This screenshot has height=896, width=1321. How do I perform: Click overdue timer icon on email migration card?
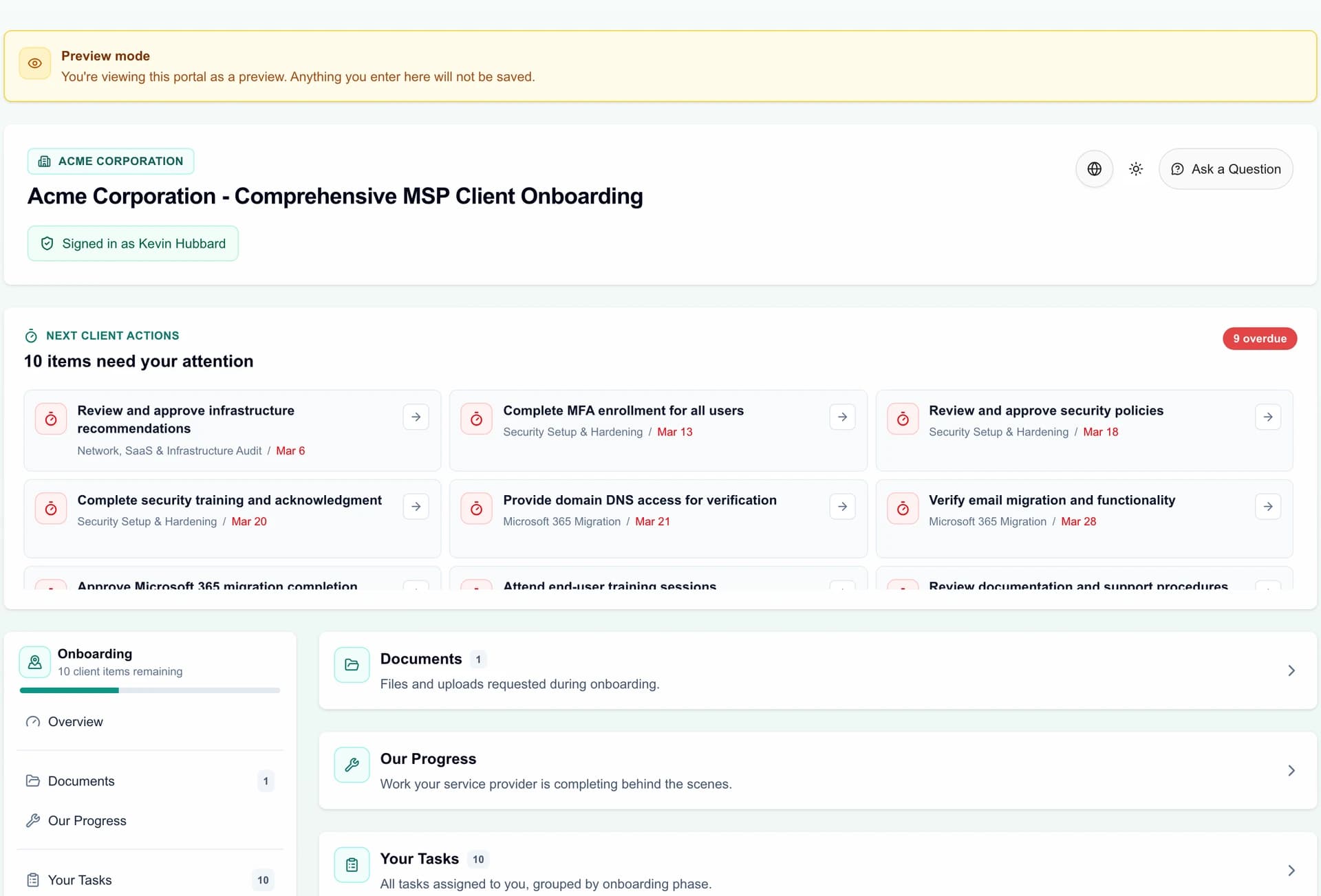(x=903, y=509)
